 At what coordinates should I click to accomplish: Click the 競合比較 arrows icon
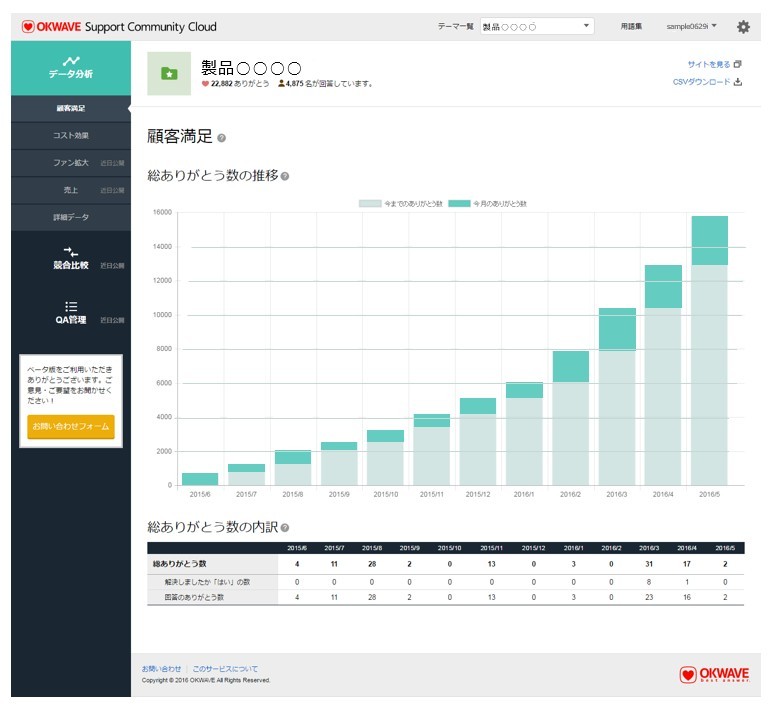click(70, 252)
